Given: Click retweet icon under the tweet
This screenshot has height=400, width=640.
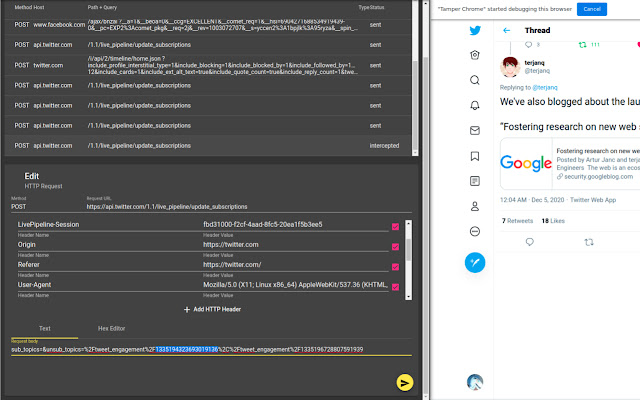Looking at the screenshot, I should tap(589, 242).
